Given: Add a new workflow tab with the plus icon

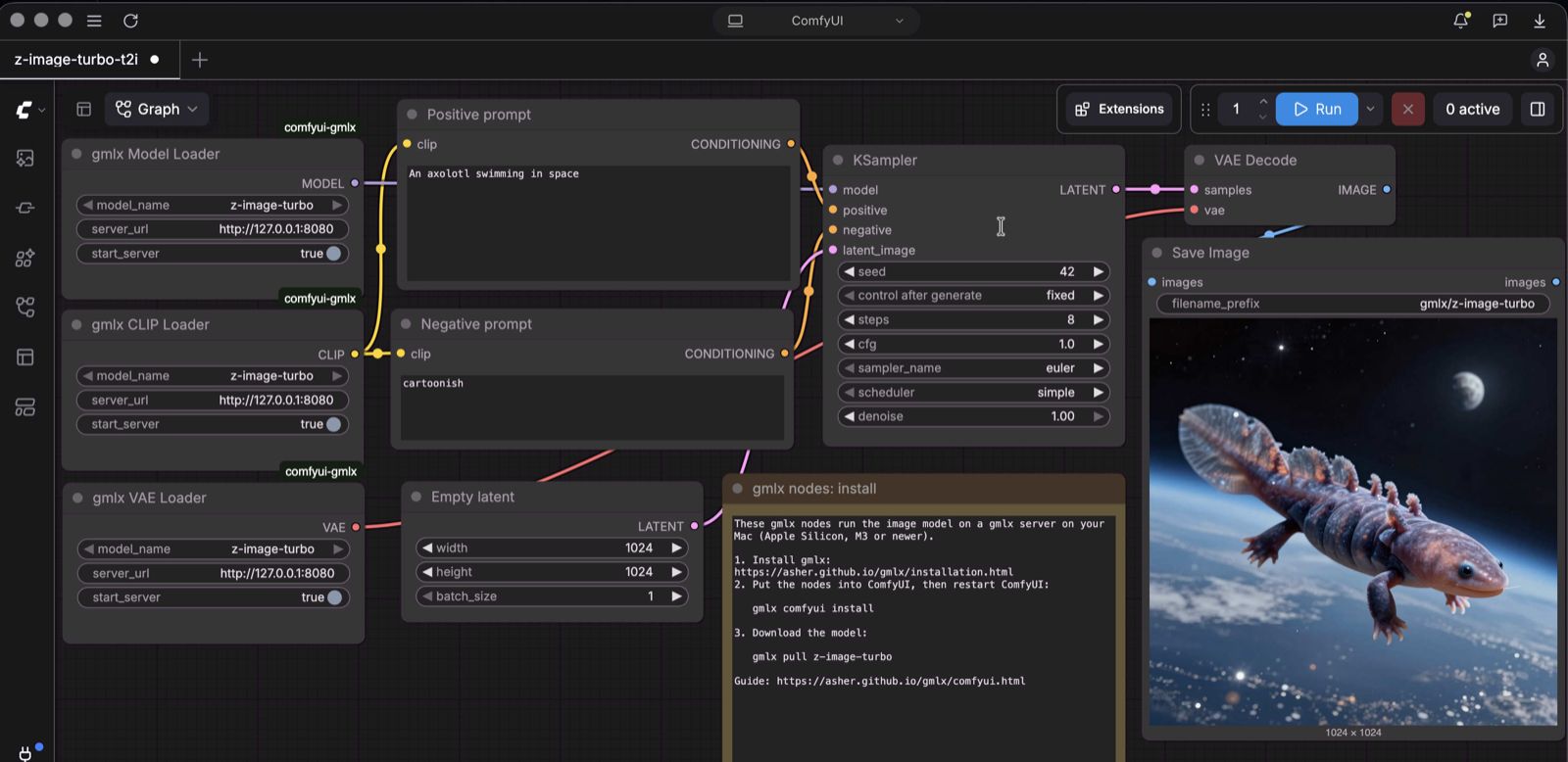Looking at the screenshot, I should point(200,60).
